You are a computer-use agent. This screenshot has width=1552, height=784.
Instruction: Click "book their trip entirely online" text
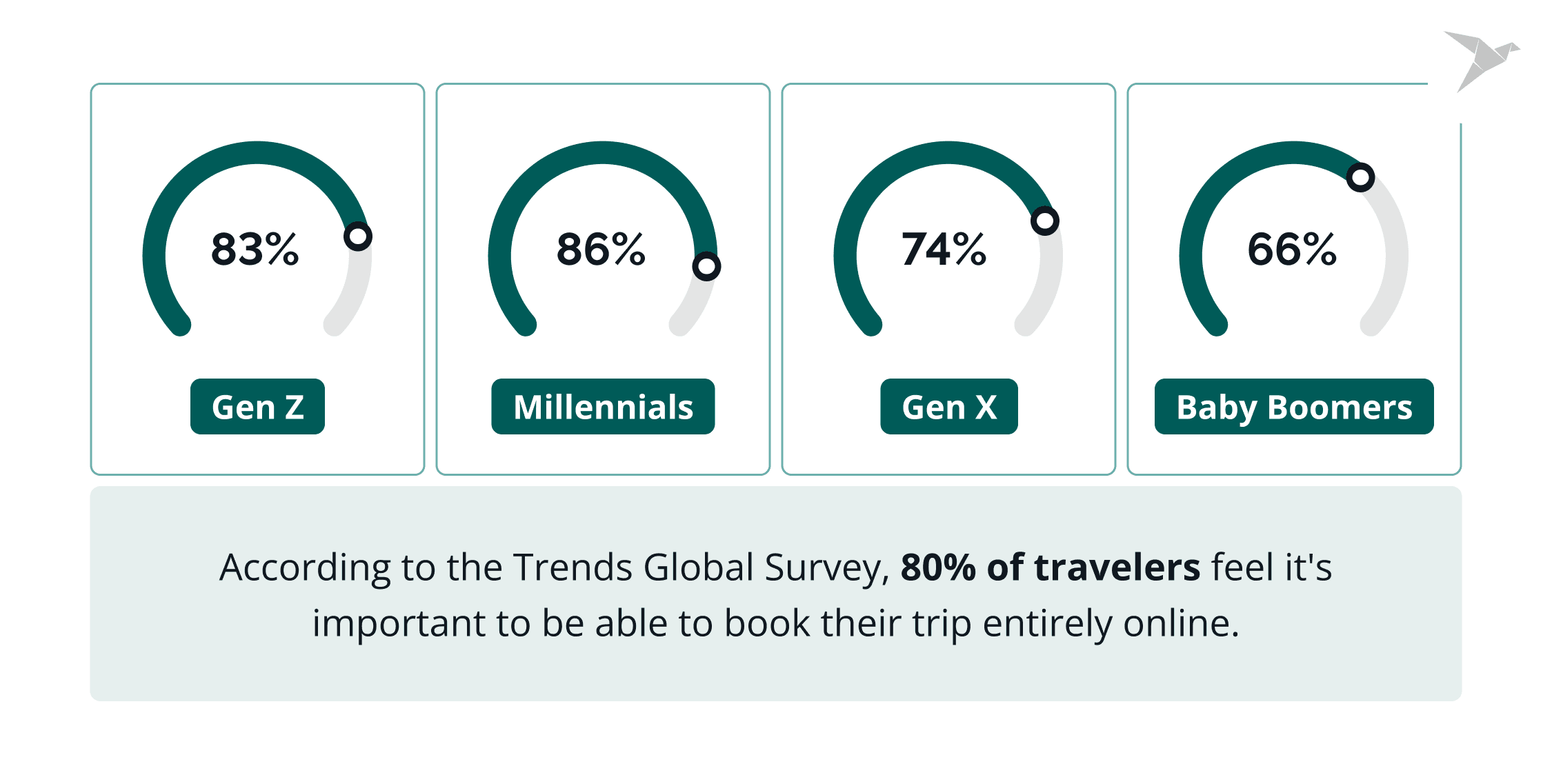[979, 623]
